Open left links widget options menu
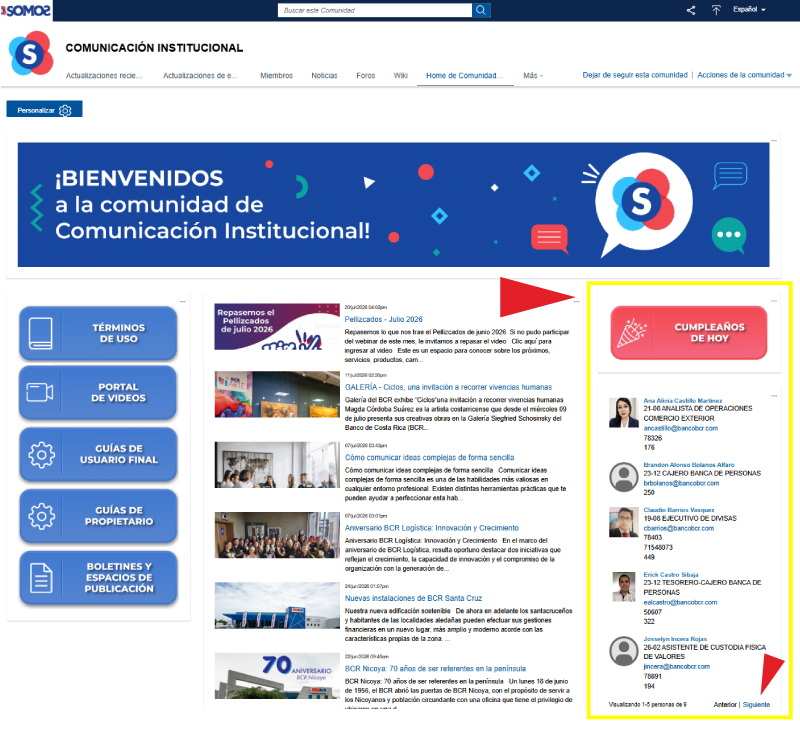 click(183, 301)
